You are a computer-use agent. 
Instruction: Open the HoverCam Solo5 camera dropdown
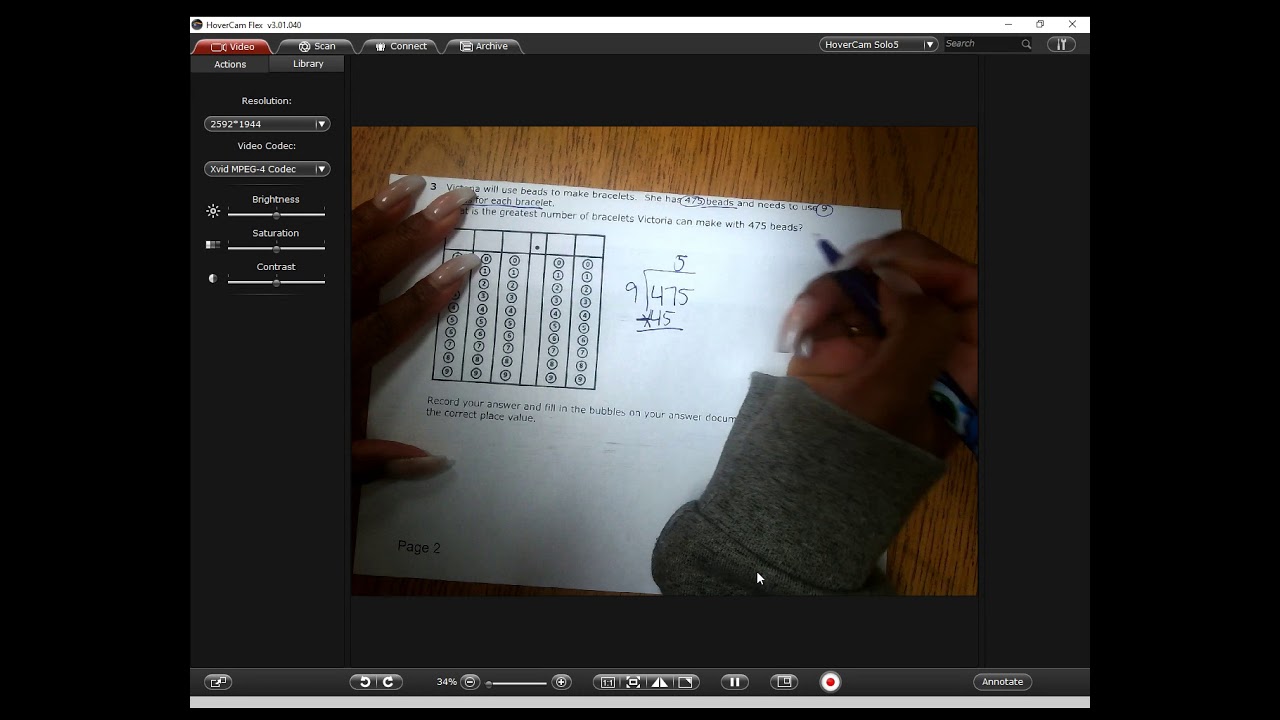point(879,44)
